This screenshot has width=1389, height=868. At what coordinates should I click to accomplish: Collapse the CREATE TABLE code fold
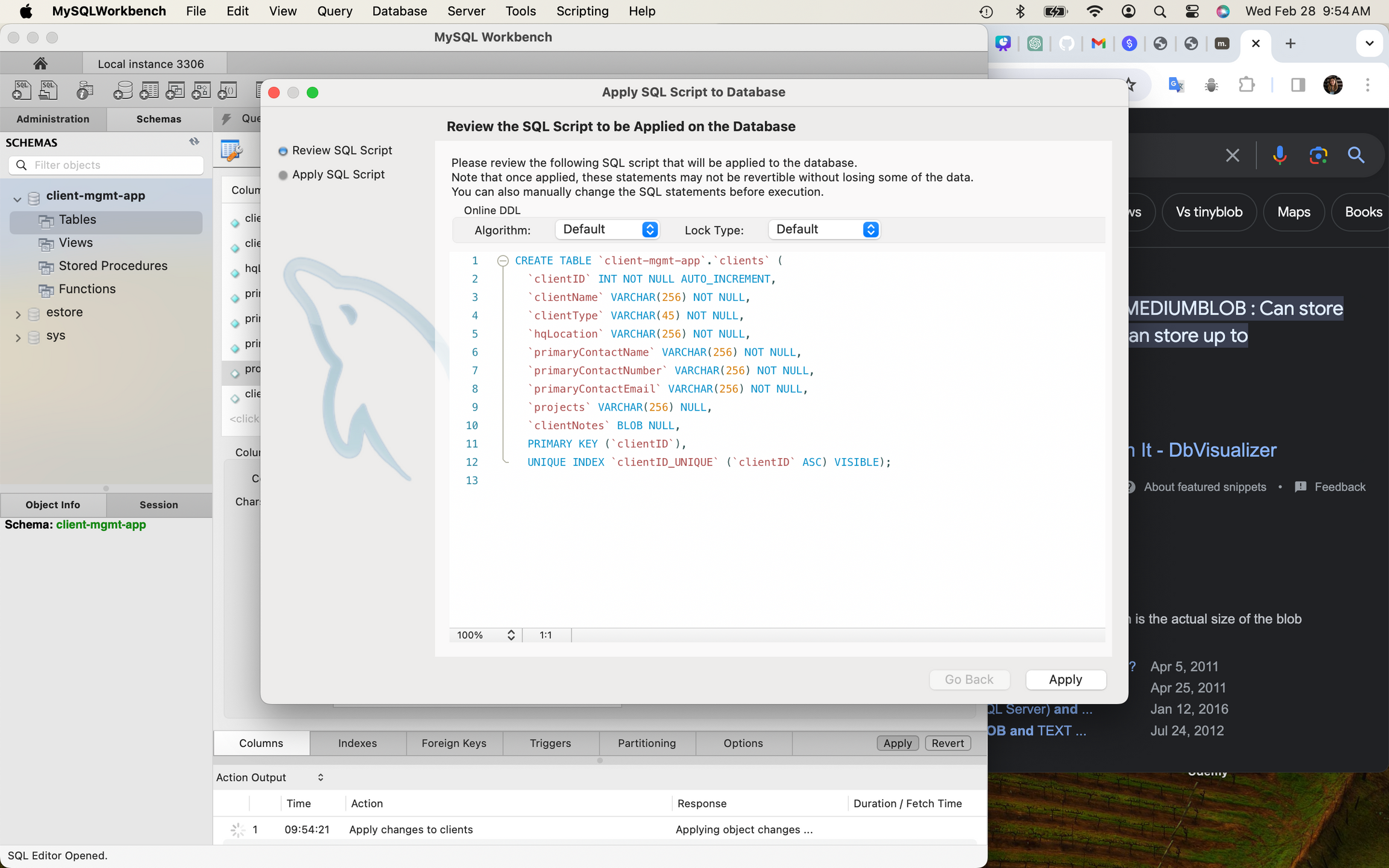(x=502, y=260)
